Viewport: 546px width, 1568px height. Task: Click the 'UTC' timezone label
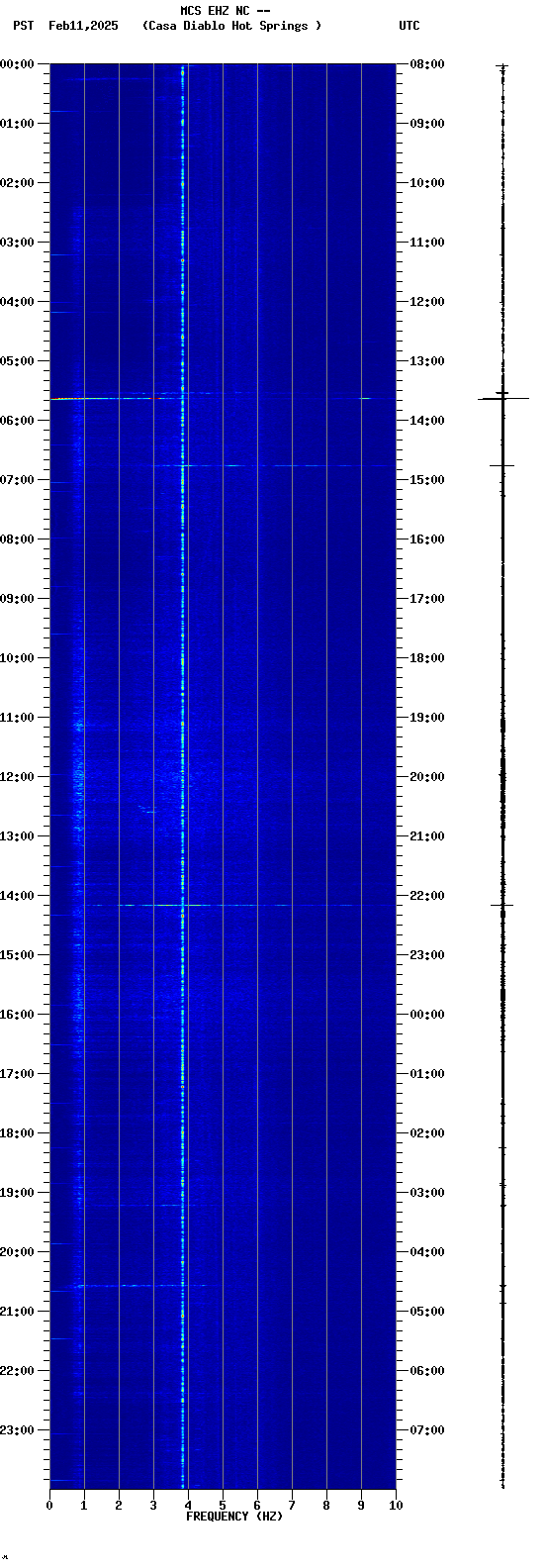click(409, 26)
